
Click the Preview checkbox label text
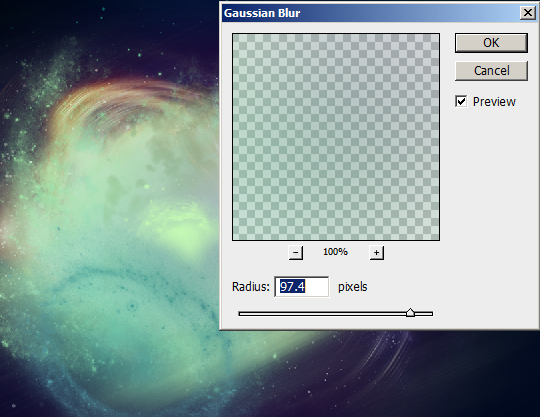(494, 102)
